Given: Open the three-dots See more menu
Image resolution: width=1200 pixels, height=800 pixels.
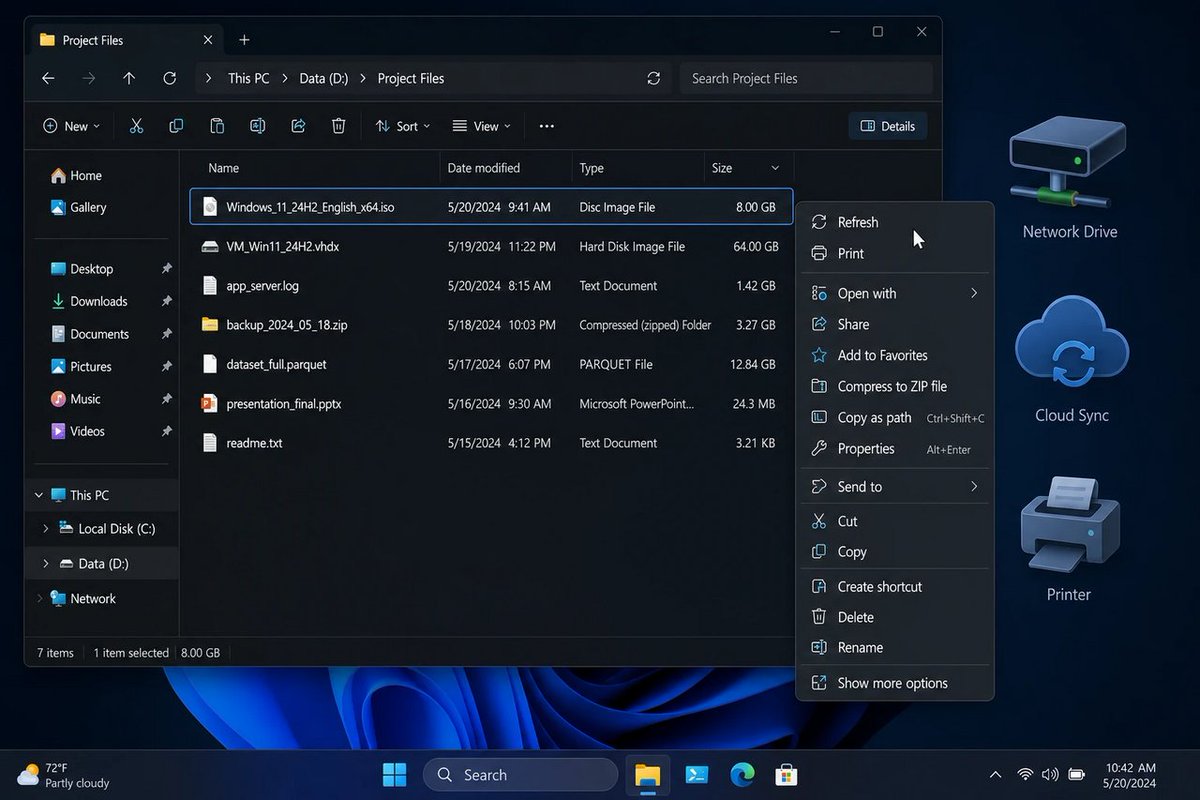Looking at the screenshot, I should 546,126.
